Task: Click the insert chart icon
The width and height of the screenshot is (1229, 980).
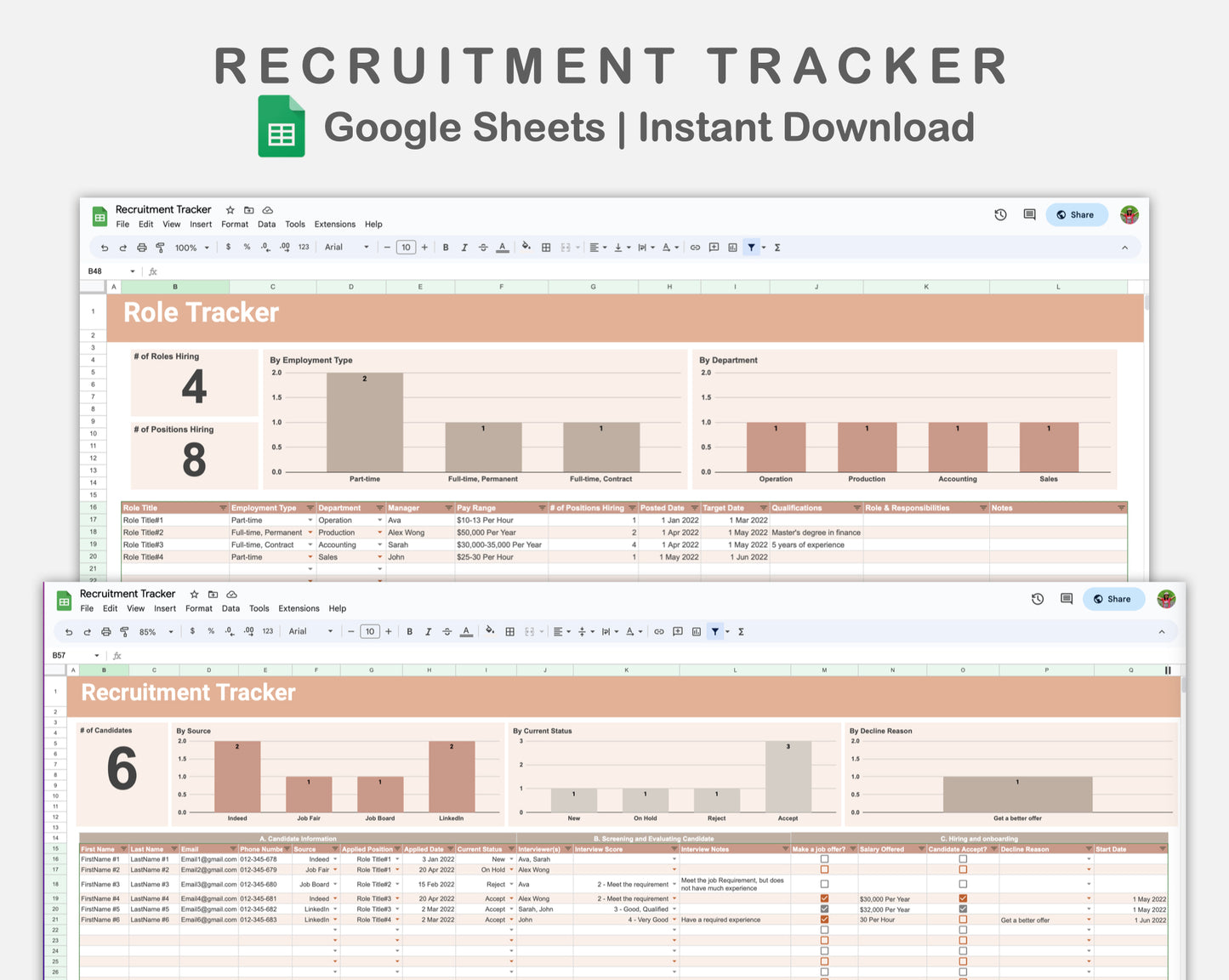Action: click(697, 631)
